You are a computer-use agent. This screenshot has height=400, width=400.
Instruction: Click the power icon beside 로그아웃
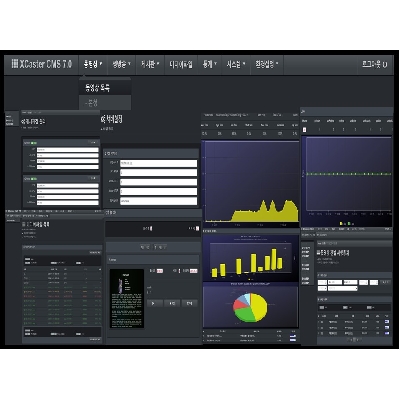(385, 64)
